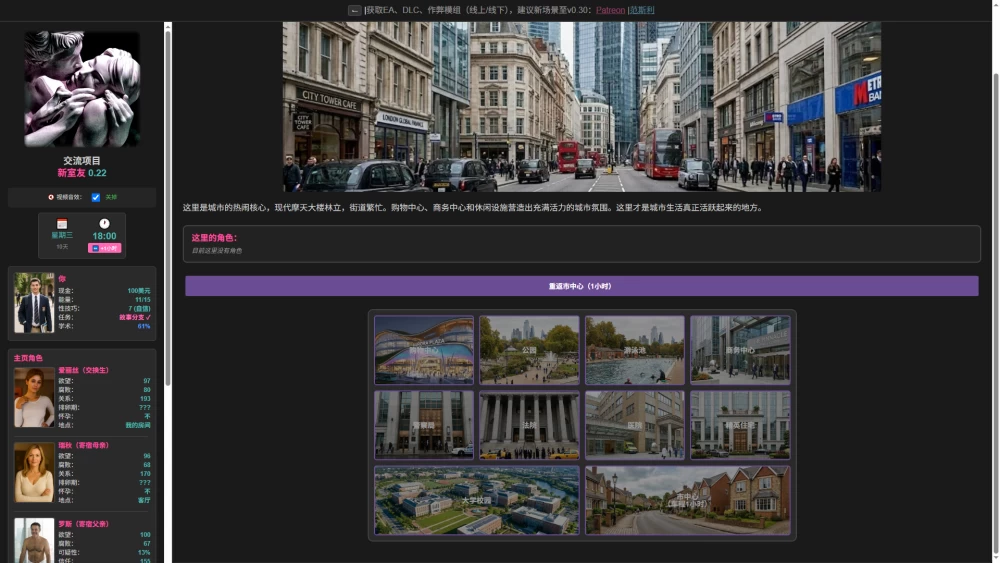The width and height of the screenshot is (1000, 563).
Task: Click the 星期三 weekday label
Action: click(x=62, y=235)
